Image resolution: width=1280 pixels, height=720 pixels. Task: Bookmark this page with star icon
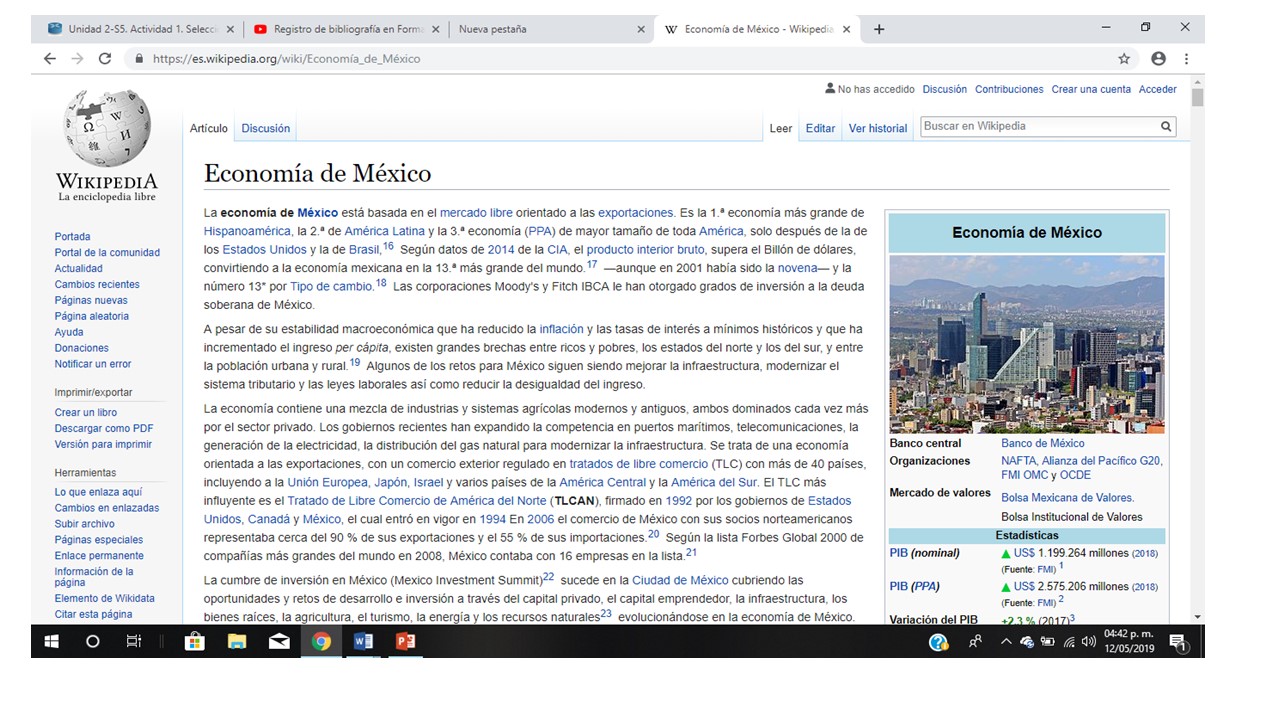[1124, 59]
